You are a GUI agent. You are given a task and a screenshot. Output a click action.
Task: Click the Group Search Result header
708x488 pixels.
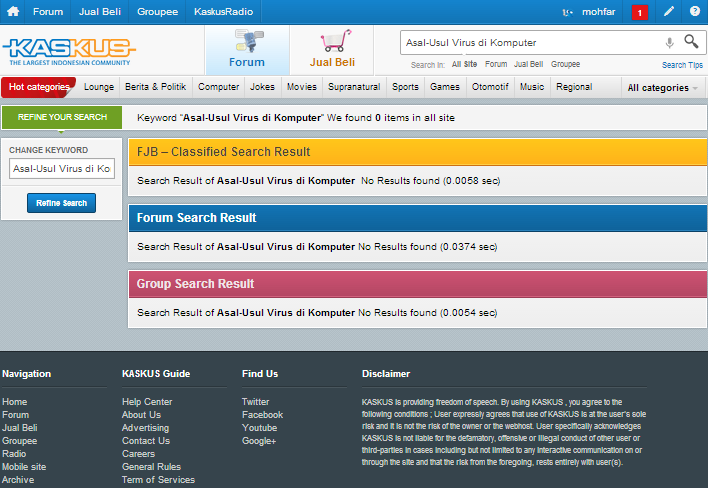click(x=417, y=284)
